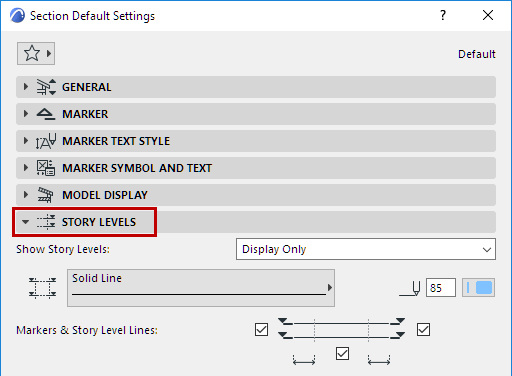
Task: Click the Show Story Levels label
Action: coord(63,249)
